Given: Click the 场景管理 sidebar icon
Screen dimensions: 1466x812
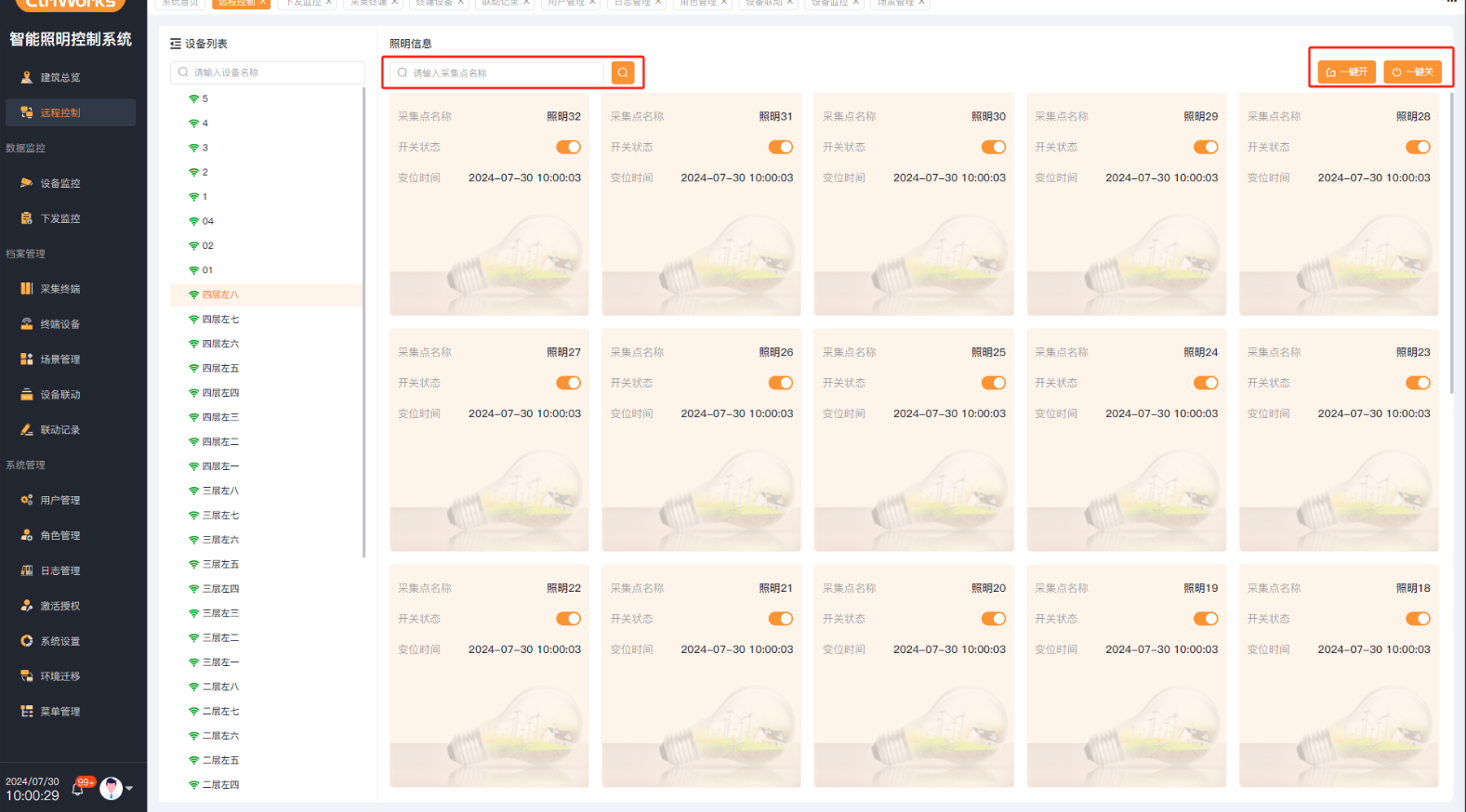Looking at the screenshot, I should click(x=27, y=359).
